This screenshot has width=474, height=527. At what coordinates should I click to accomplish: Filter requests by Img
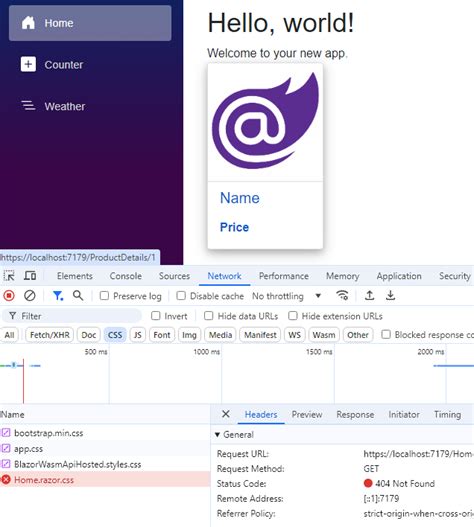189,335
